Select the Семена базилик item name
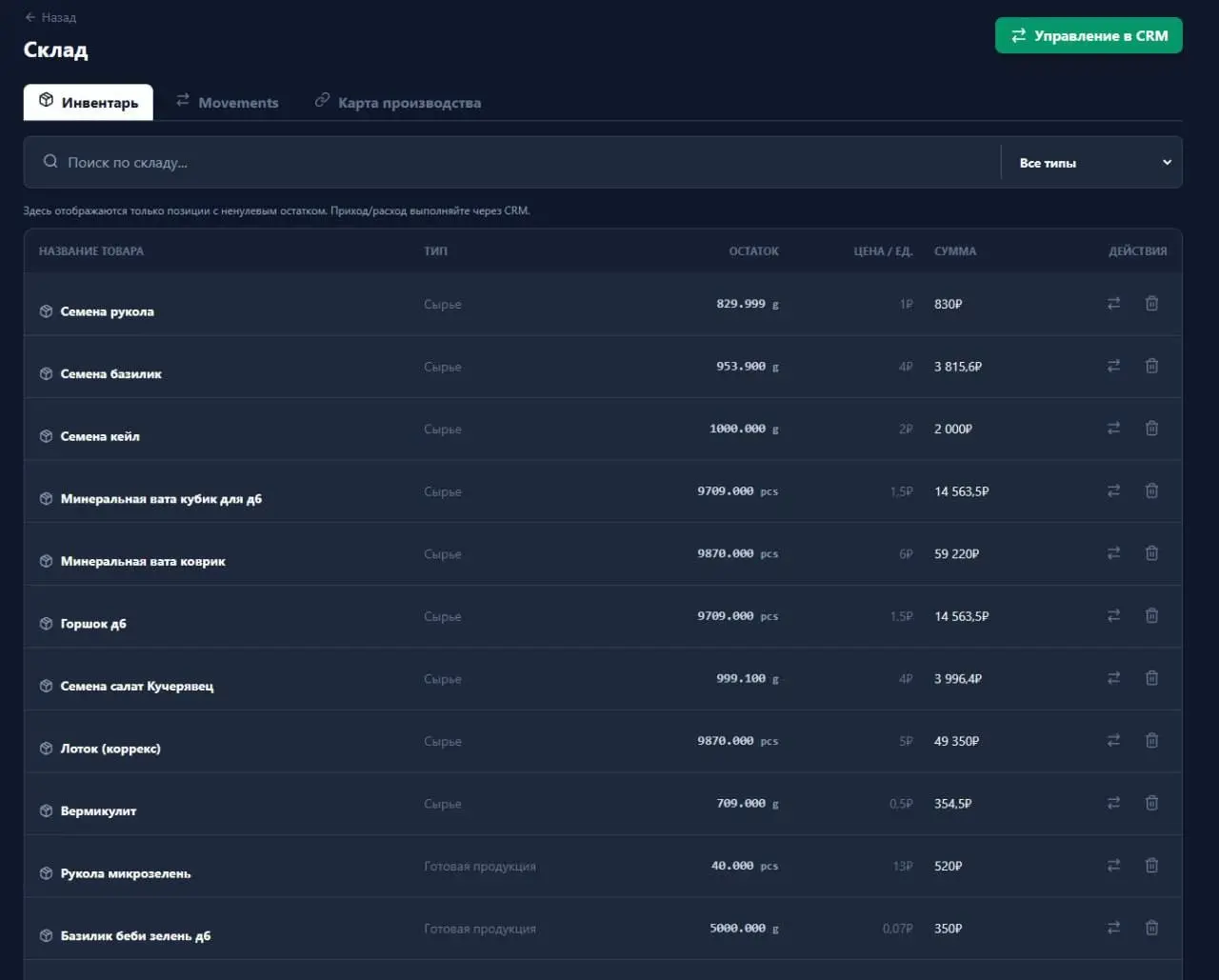This screenshot has width=1219, height=980. 111,374
